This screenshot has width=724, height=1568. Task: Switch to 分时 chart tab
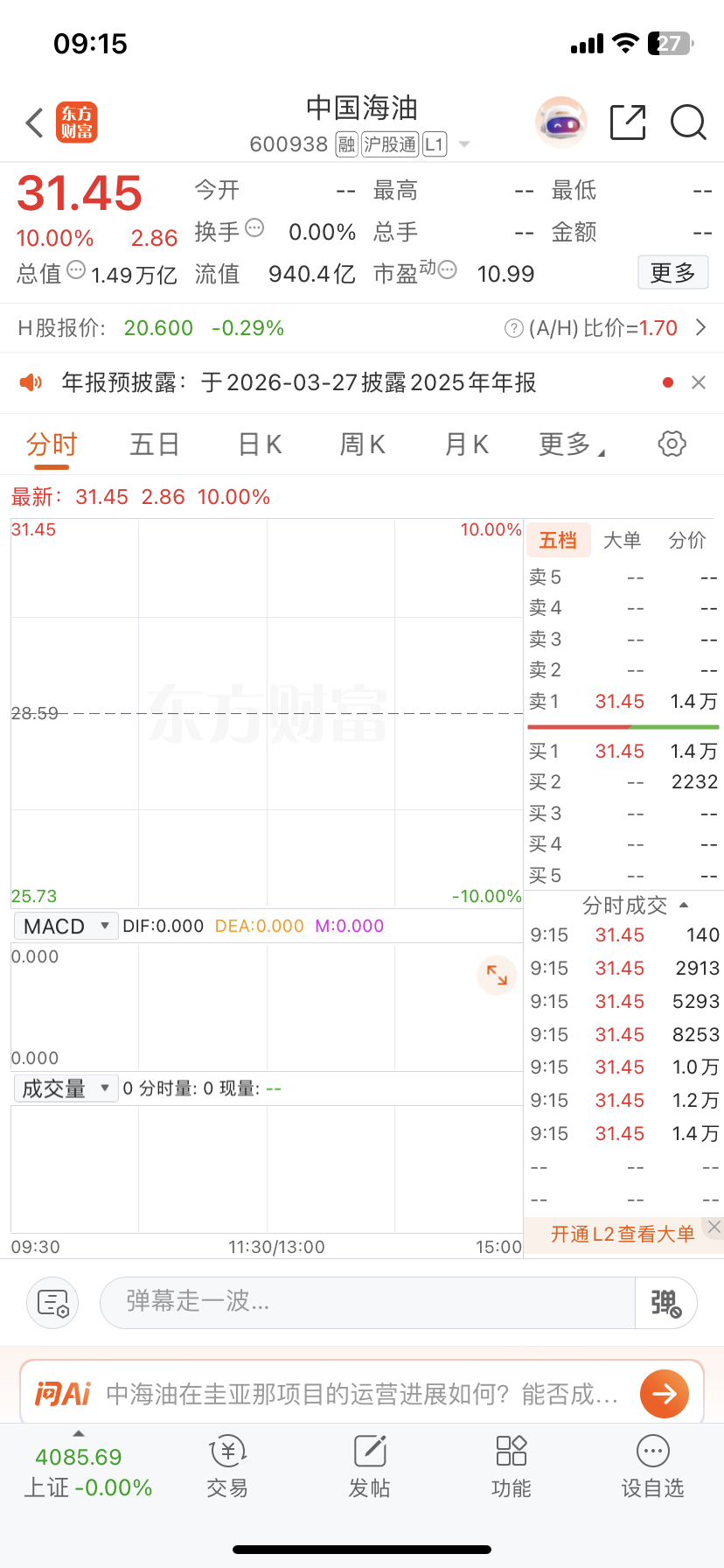tap(52, 444)
